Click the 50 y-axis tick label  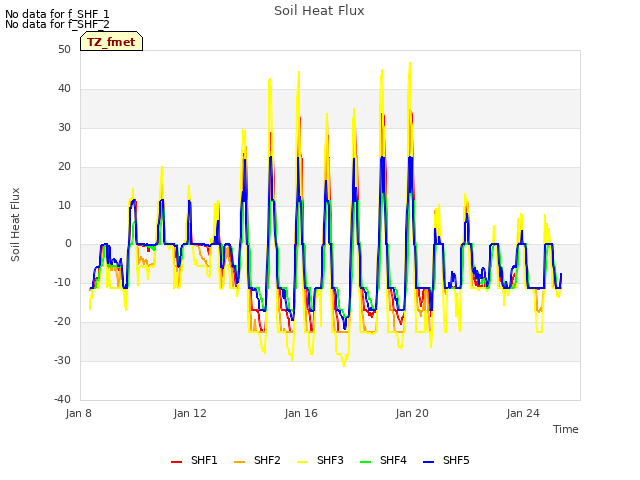coord(64,49)
